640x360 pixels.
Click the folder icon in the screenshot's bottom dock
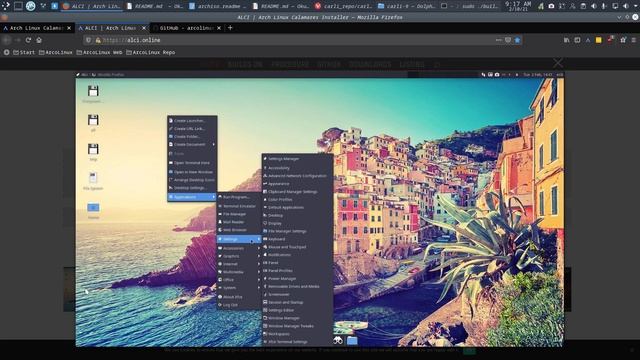(x=352, y=340)
